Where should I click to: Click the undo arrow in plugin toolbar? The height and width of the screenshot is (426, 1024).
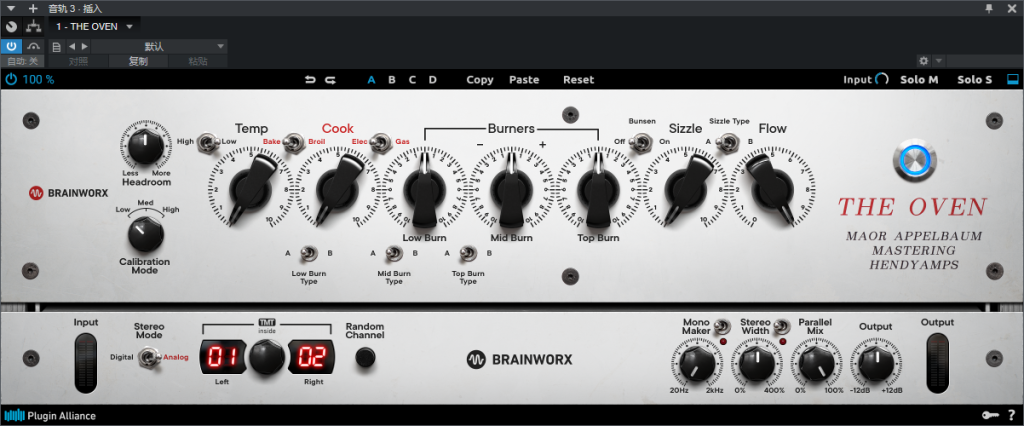coord(310,80)
